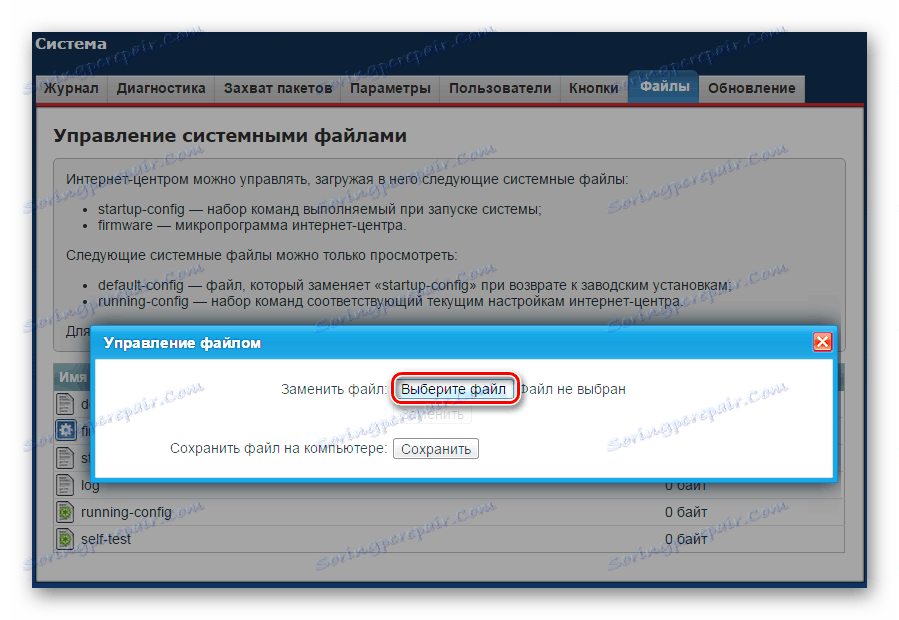
Task: Select the Захват пакетов tab
Action: point(277,88)
